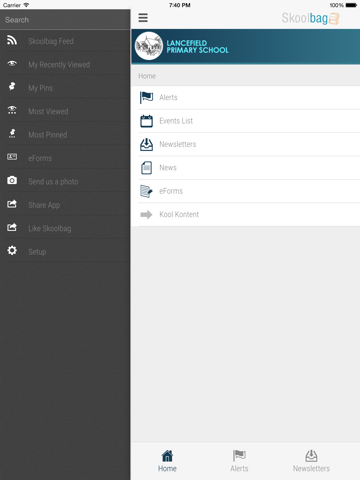
Task: Click the Skoolbag logo in header
Action: pyautogui.click(x=310, y=18)
